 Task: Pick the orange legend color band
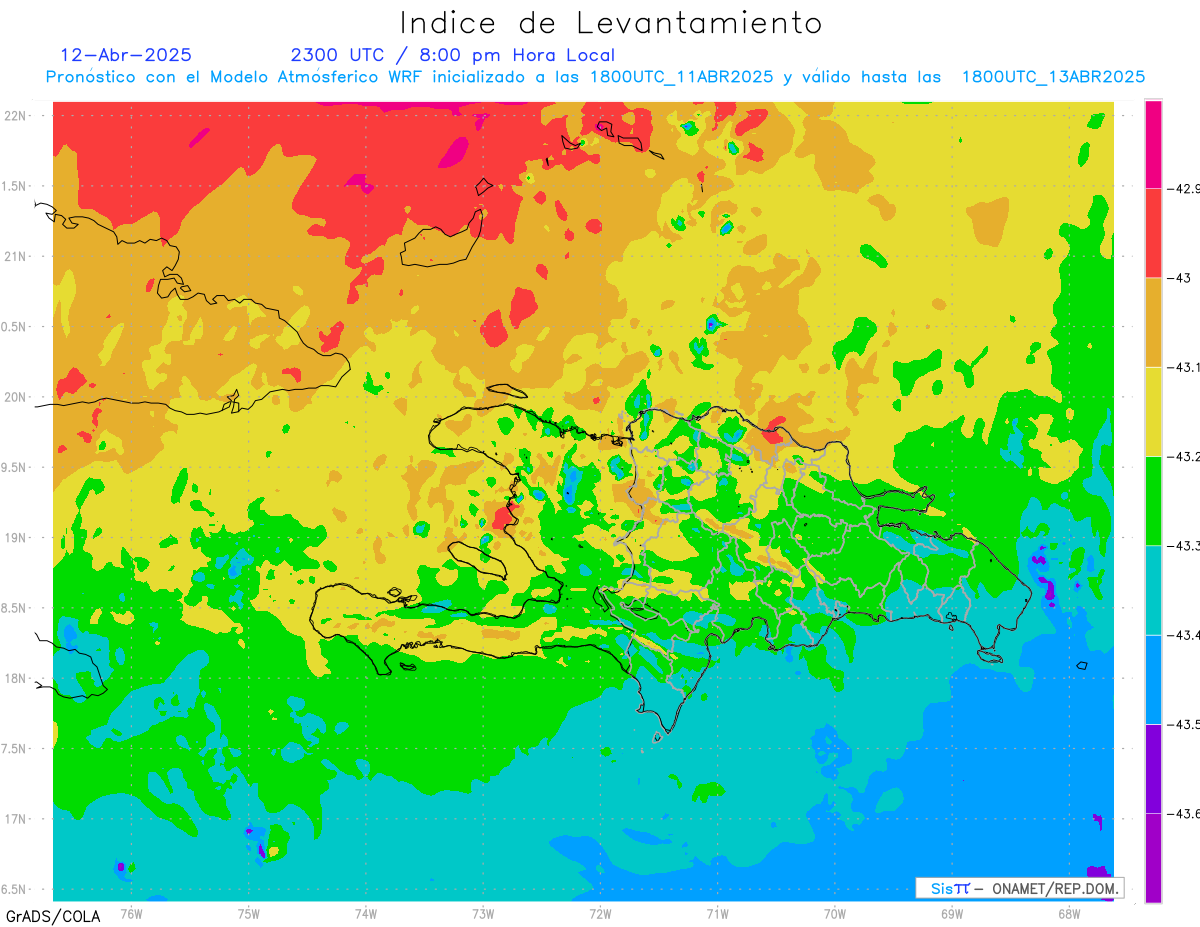pos(1153,322)
